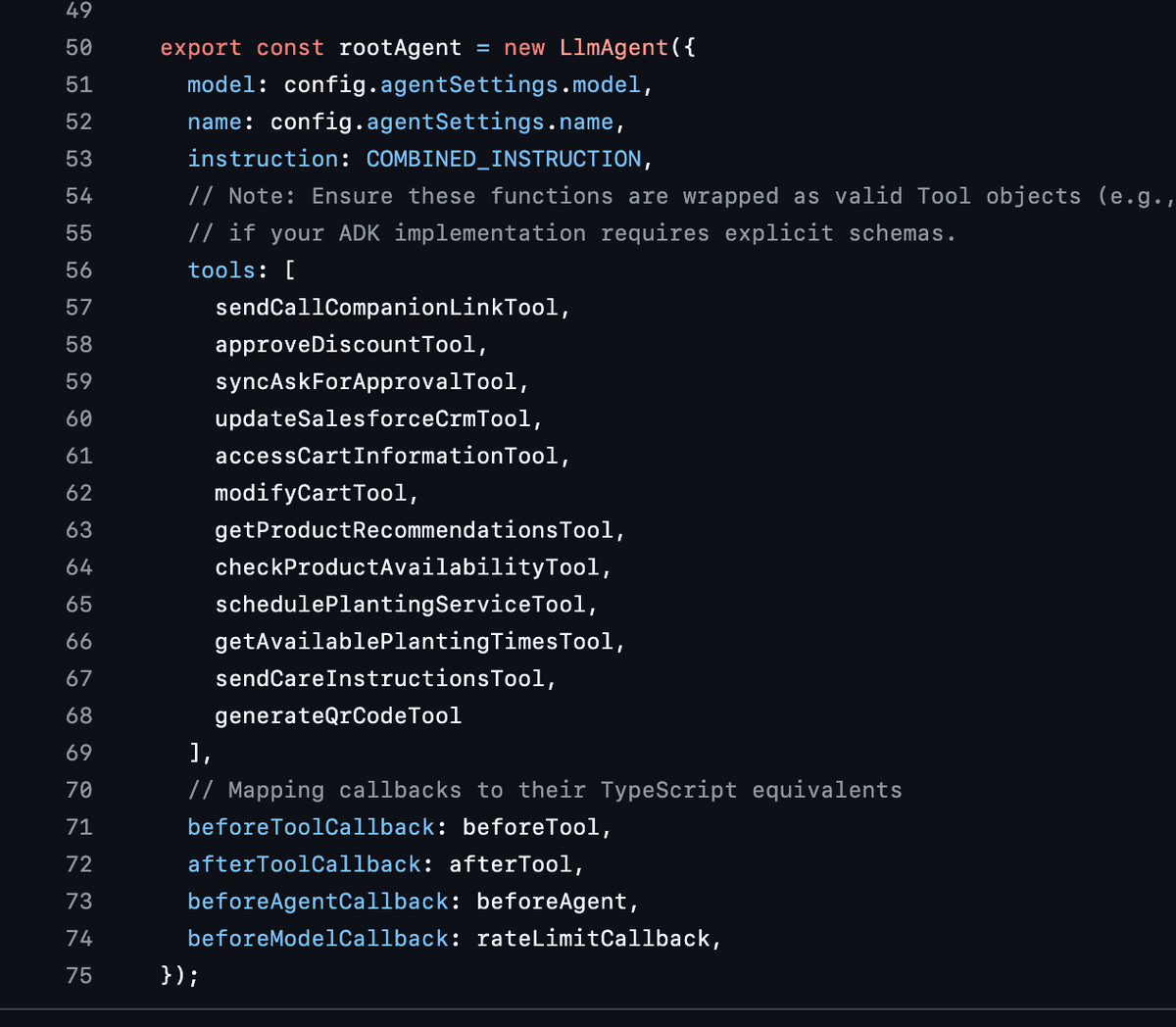Select sendCallCompanionLinkTool in the tools array
The image size is (1176, 1027).
(390, 308)
